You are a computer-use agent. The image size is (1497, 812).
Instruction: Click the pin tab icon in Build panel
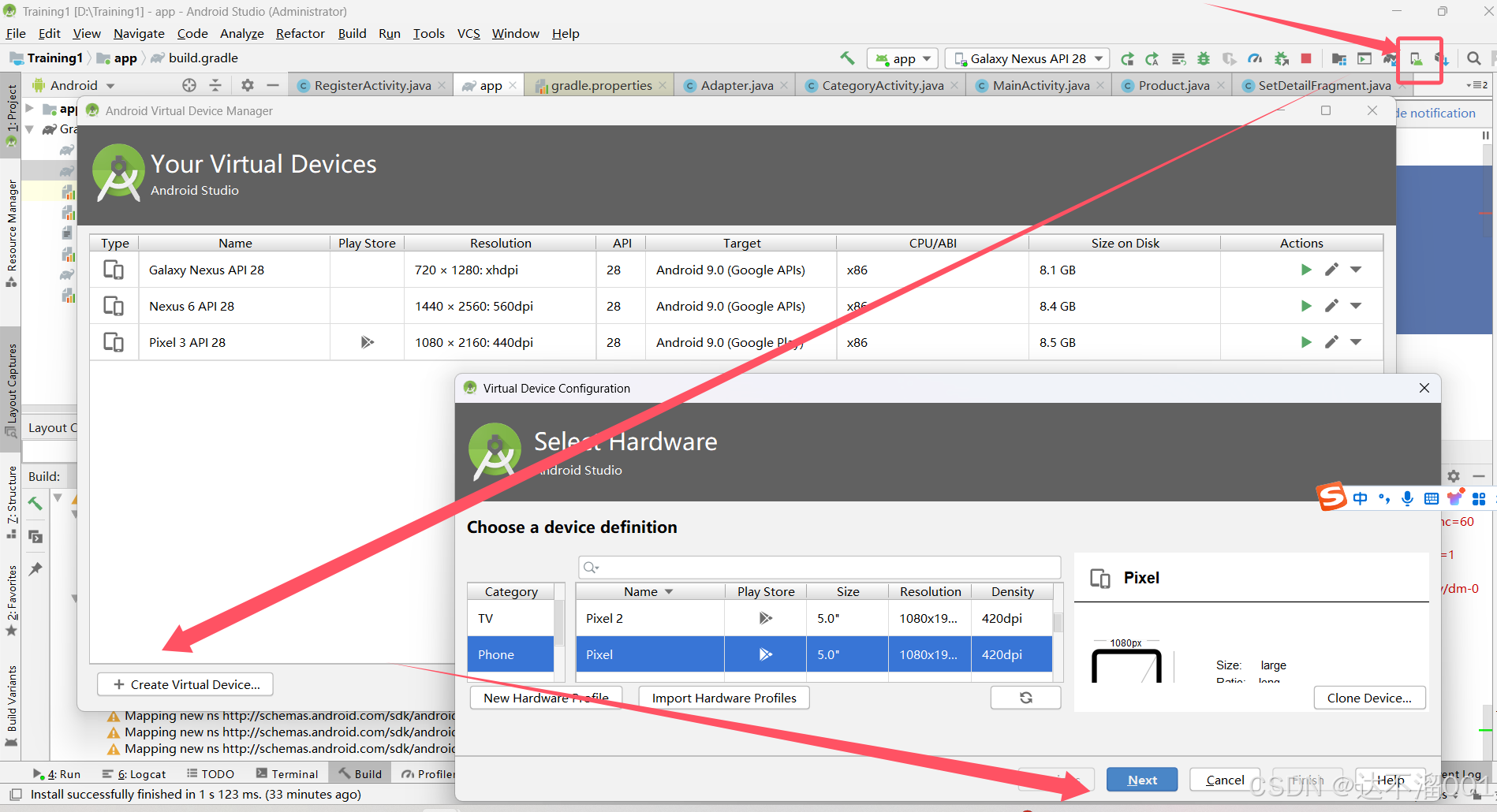point(35,568)
